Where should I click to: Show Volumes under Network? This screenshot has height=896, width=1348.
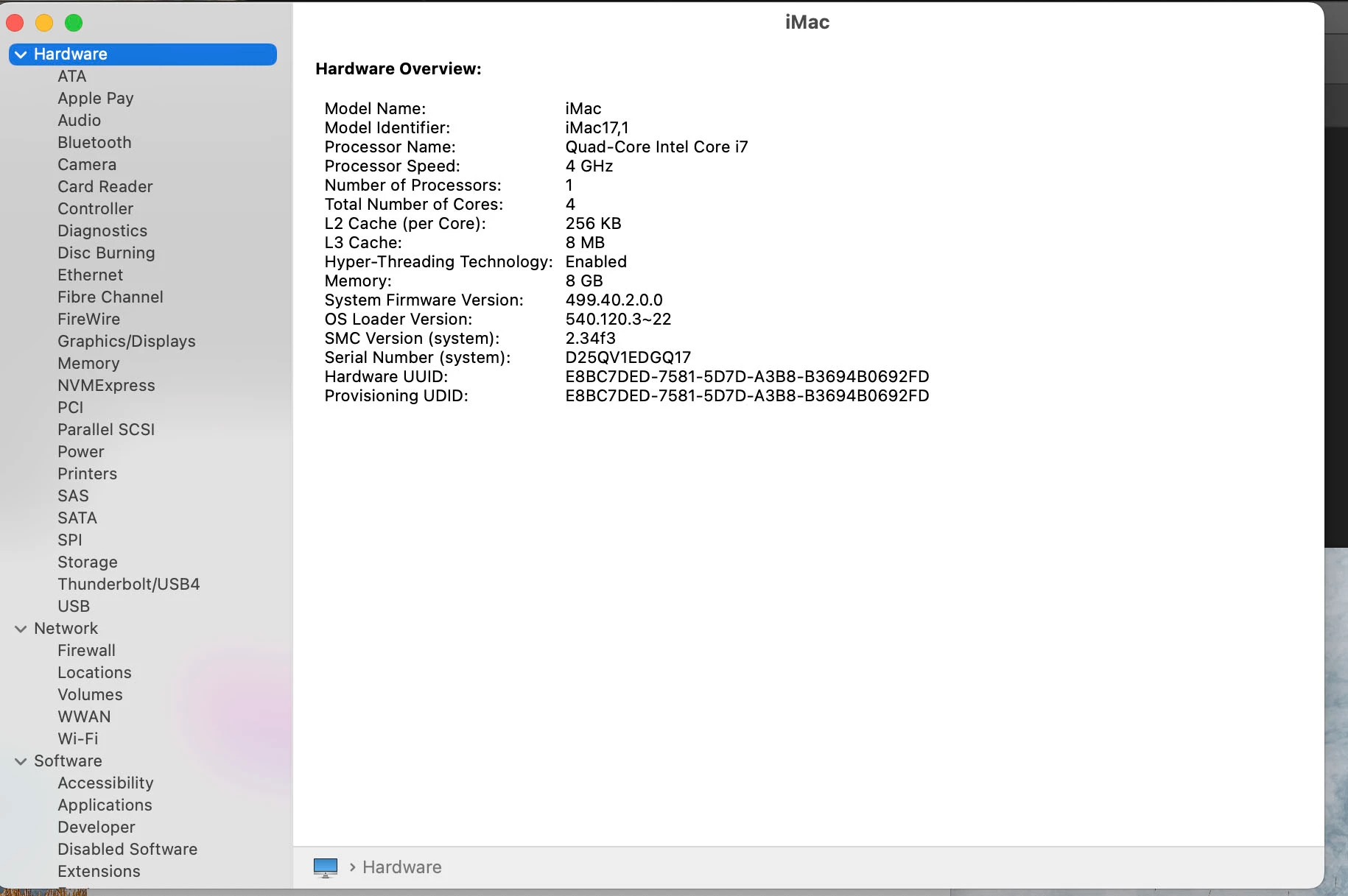click(91, 695)
